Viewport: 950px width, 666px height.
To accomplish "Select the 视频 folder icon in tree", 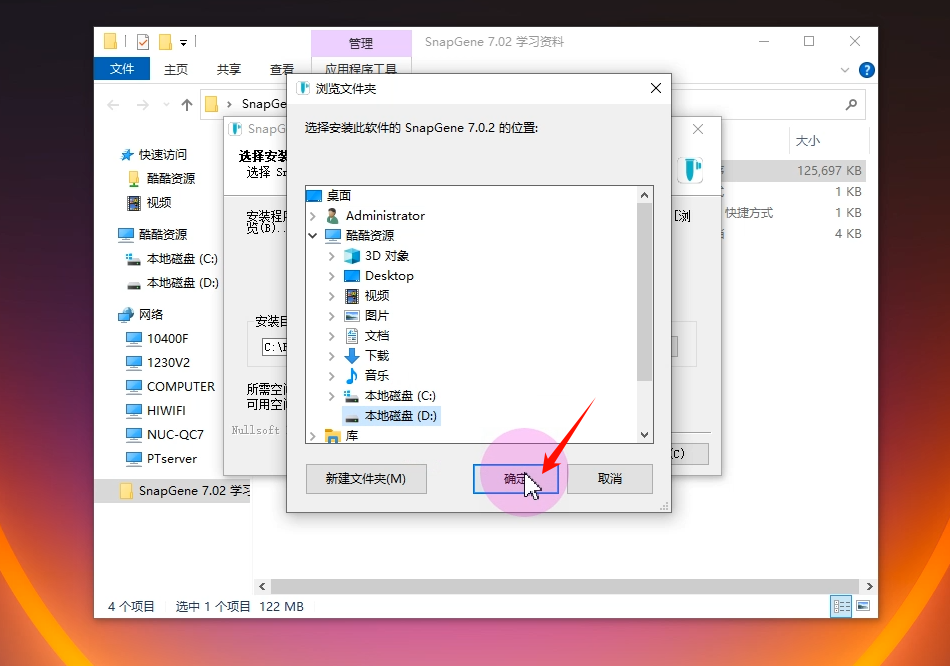I will (x=352, y=296).
